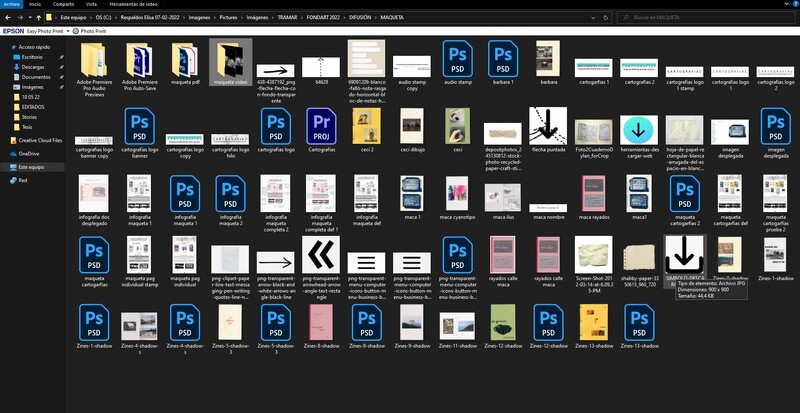Switch to the Inicio ribbon tab

[35, 4]
